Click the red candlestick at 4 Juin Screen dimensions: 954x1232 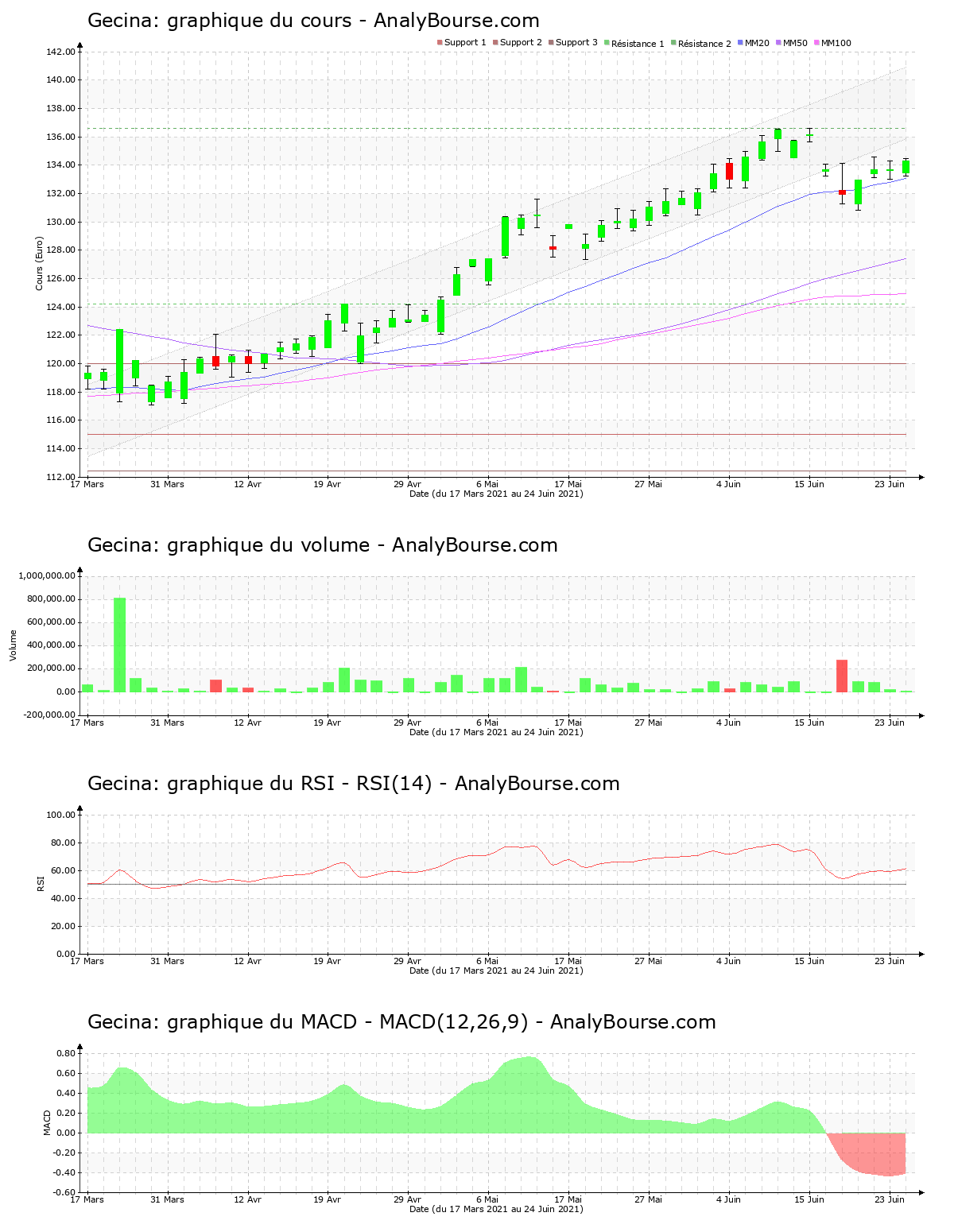tap(729, 171)
